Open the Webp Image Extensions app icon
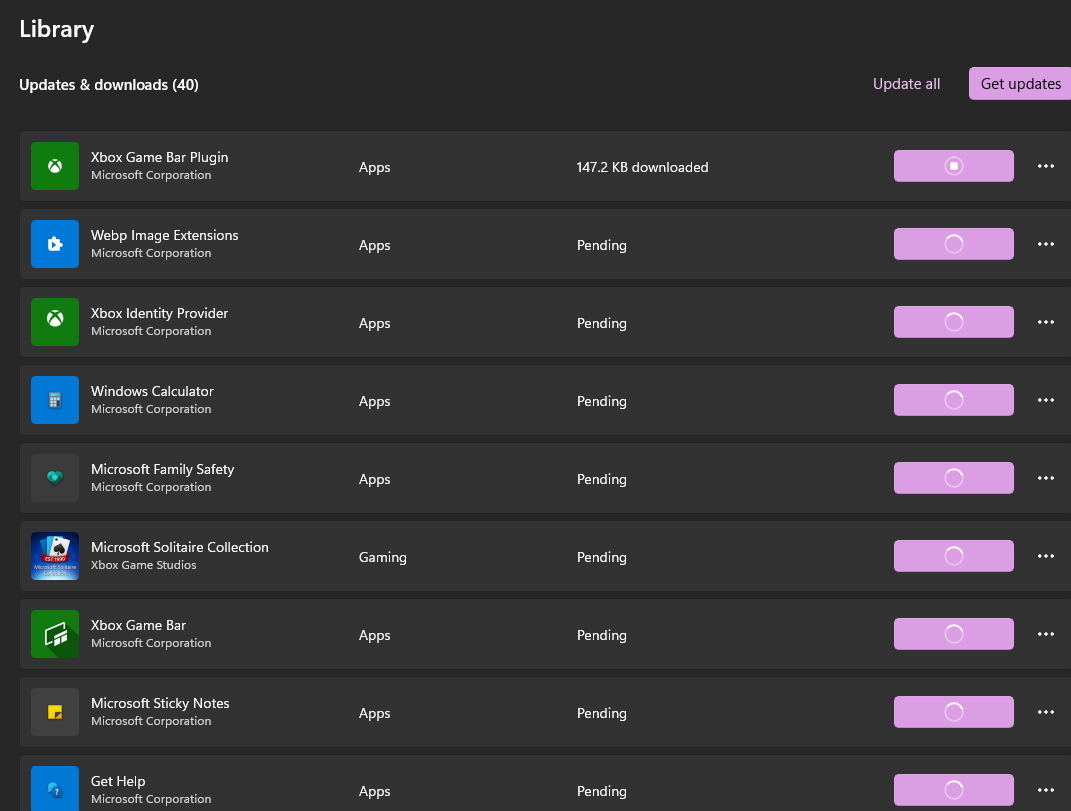Viewport: 1071px width, 811px height. (x=55, y=244)
